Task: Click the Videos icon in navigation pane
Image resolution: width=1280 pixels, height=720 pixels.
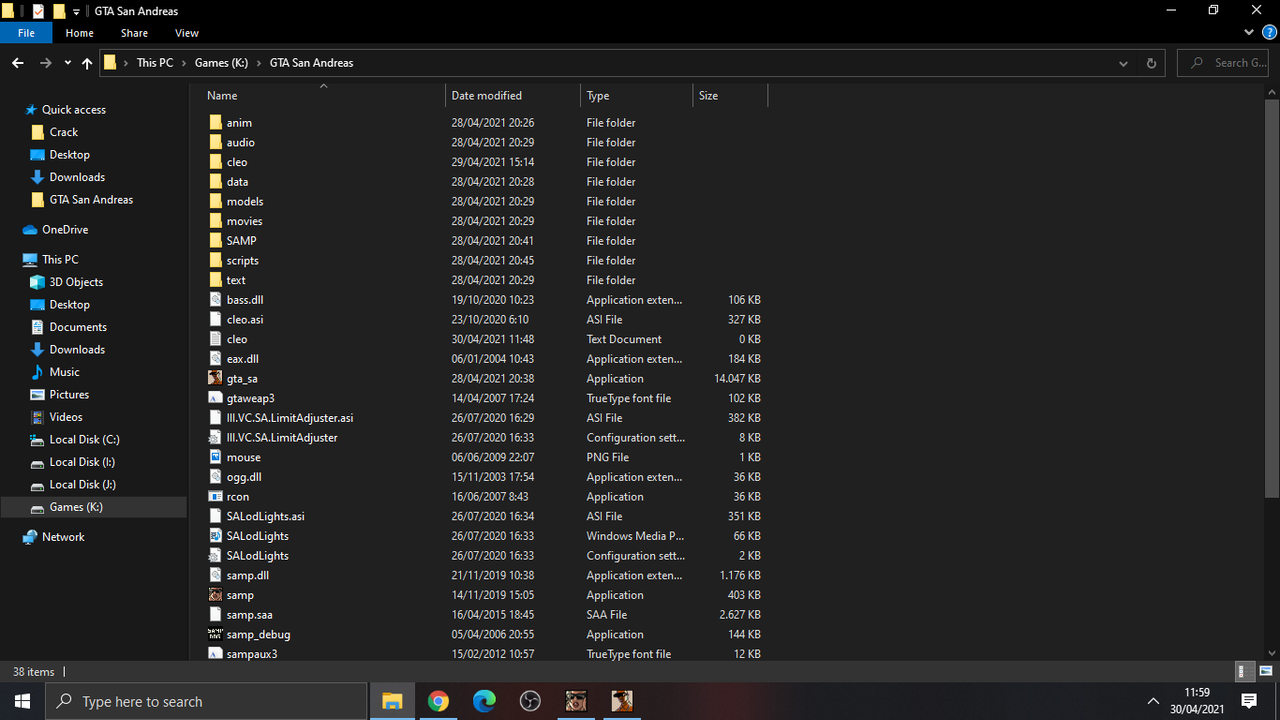Action: tap(38, 417)
